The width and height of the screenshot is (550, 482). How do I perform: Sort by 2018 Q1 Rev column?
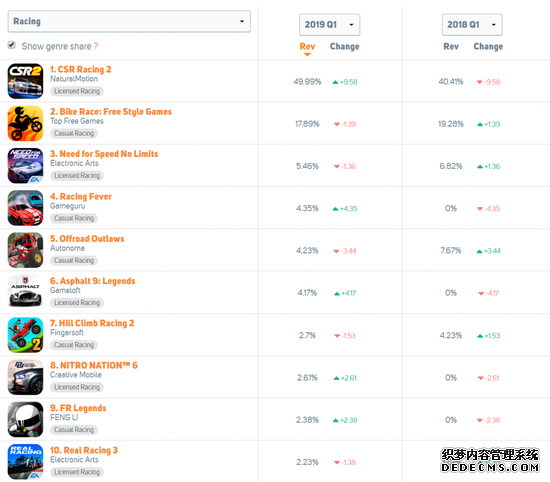pos(451,46)
